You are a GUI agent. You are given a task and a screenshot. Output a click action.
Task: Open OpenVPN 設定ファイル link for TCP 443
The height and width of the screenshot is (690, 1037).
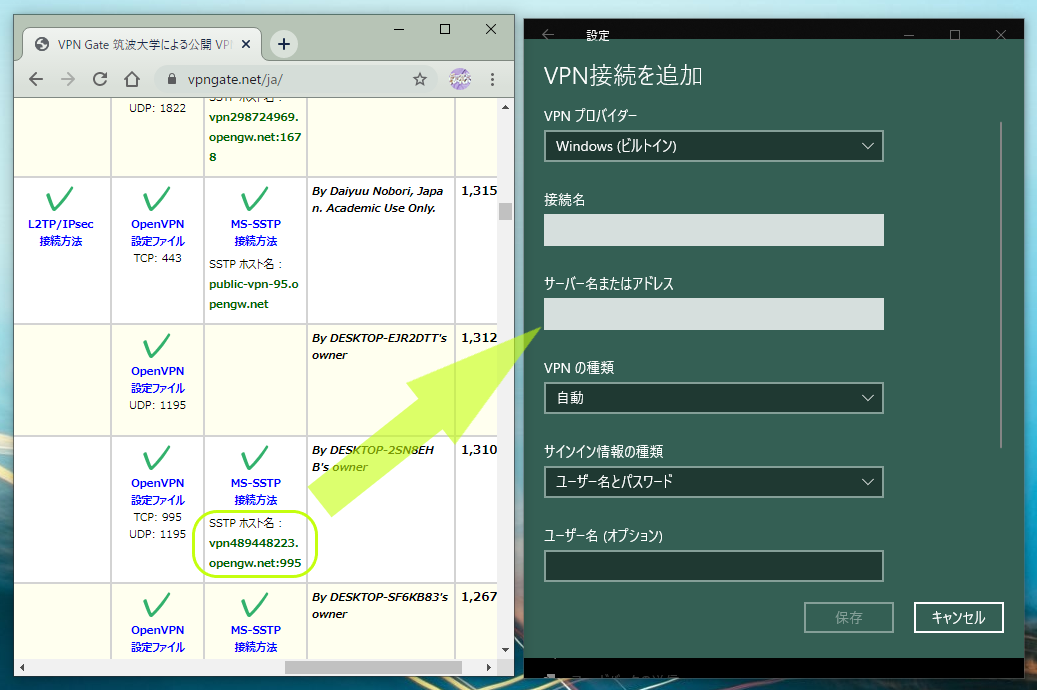(x=157, y=232)
